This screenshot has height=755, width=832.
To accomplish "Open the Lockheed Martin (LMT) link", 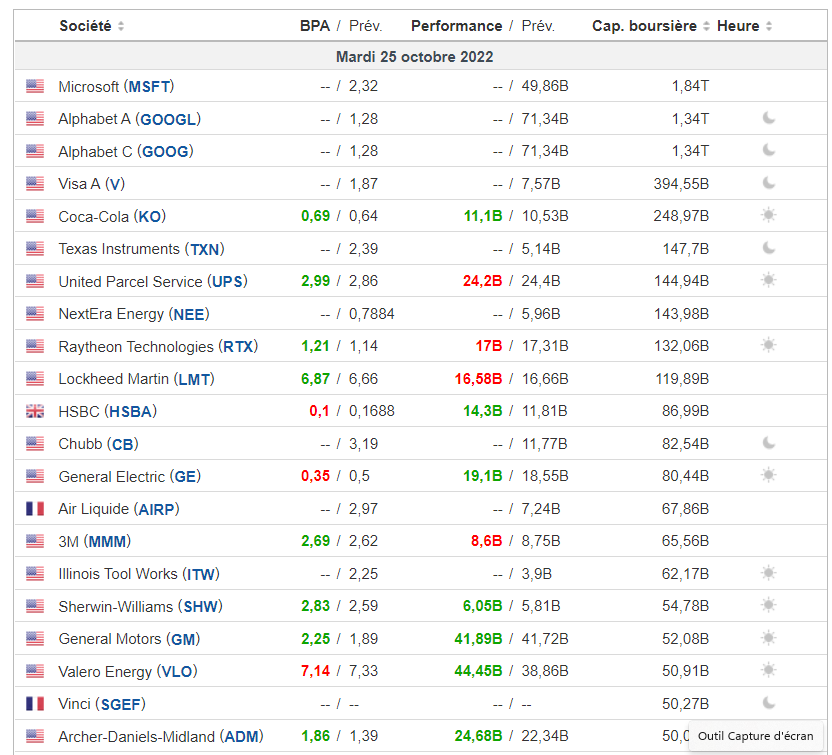I will point(136,379).
